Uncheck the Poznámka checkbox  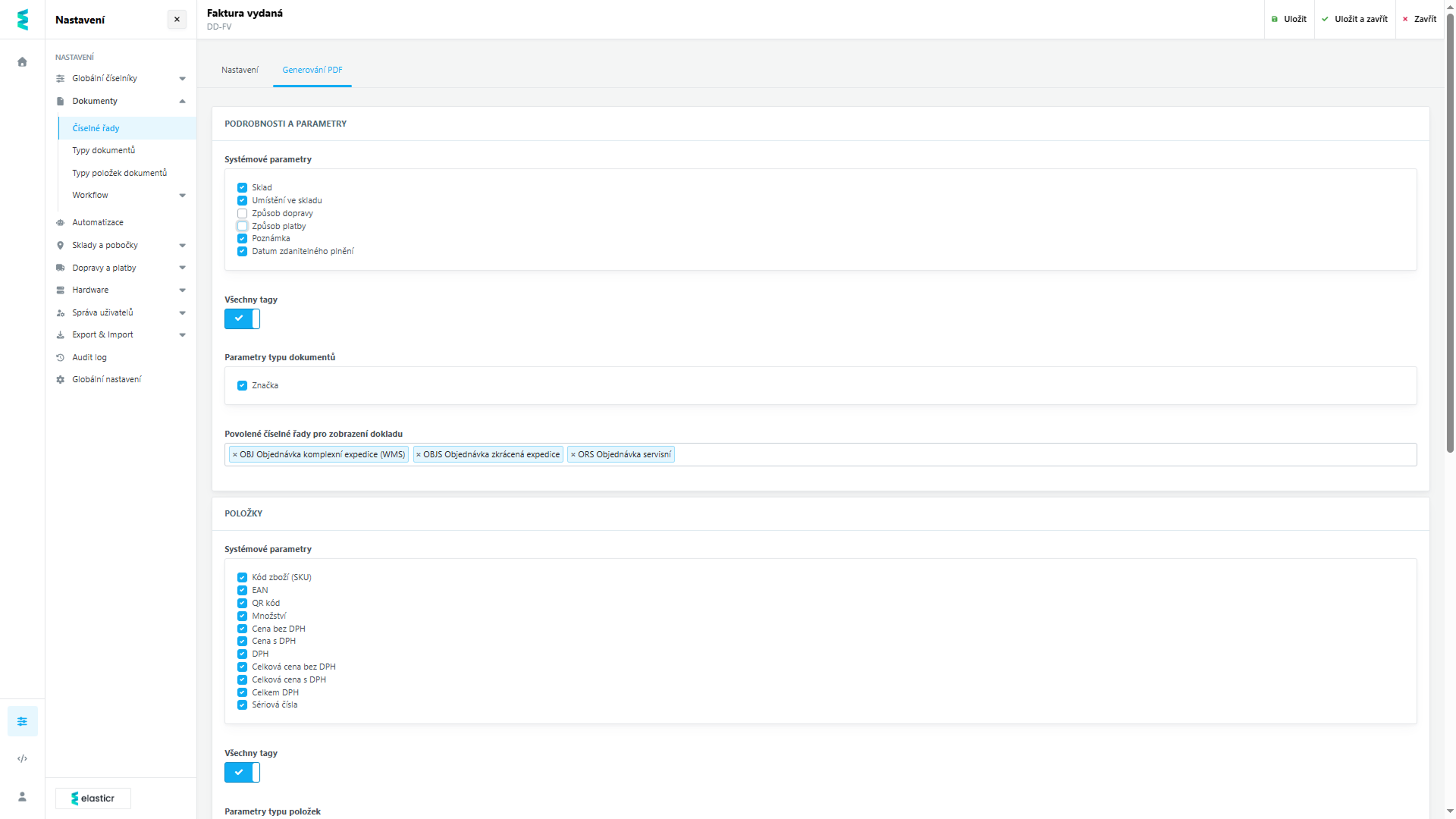tap(242, 238)
